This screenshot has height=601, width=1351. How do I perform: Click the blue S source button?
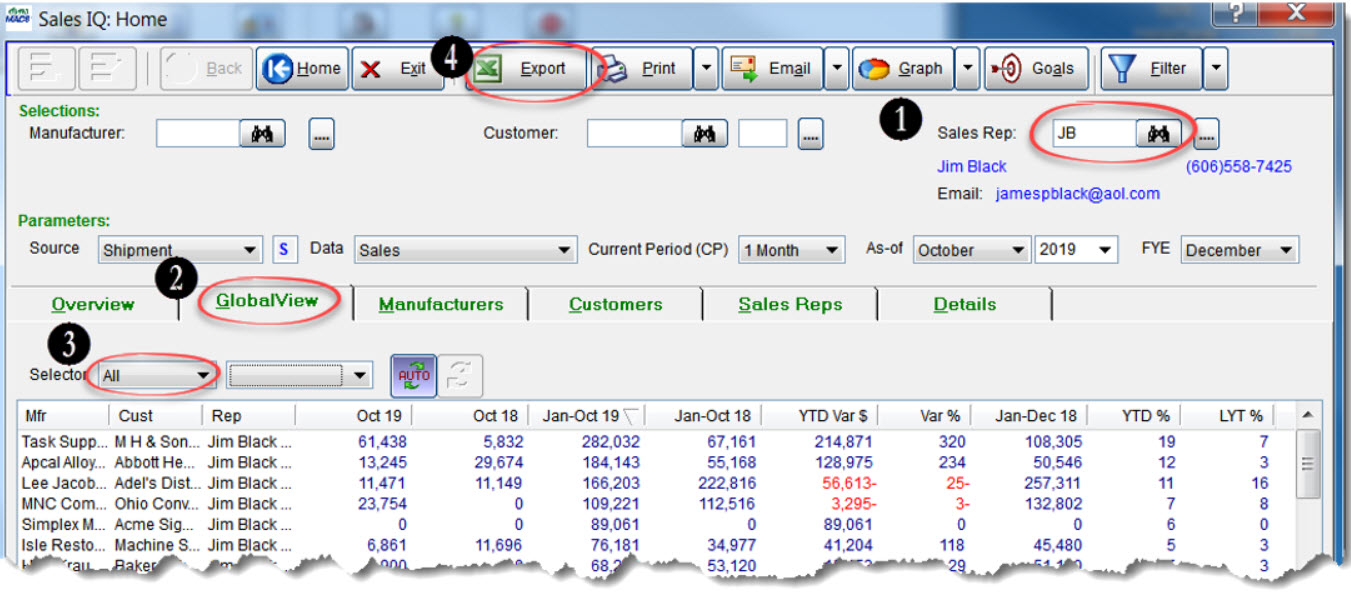(285, 250)
